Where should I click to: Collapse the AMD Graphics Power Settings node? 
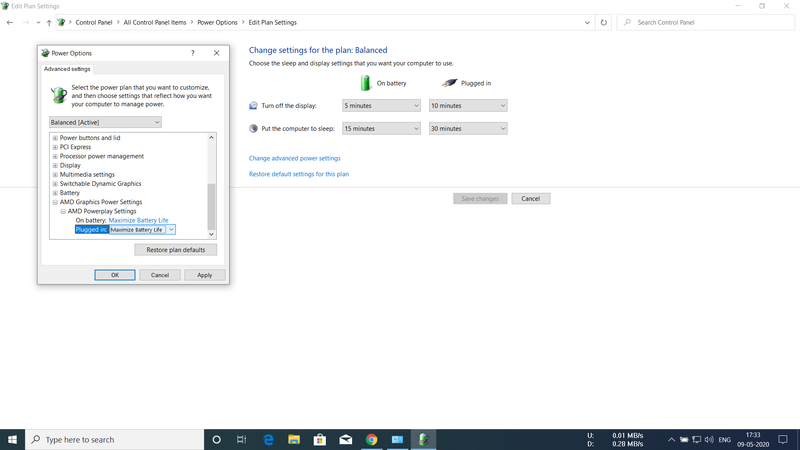pos(55,202)
